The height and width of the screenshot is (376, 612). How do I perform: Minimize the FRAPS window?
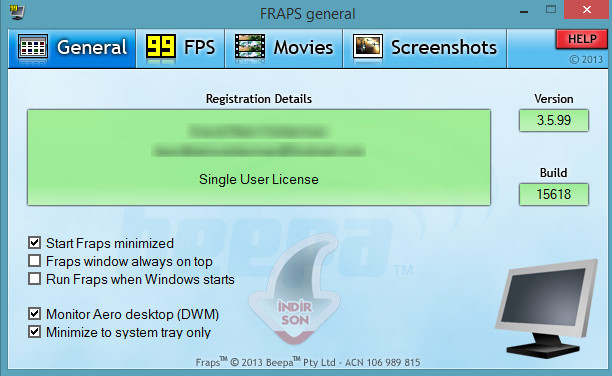point(524,12)
